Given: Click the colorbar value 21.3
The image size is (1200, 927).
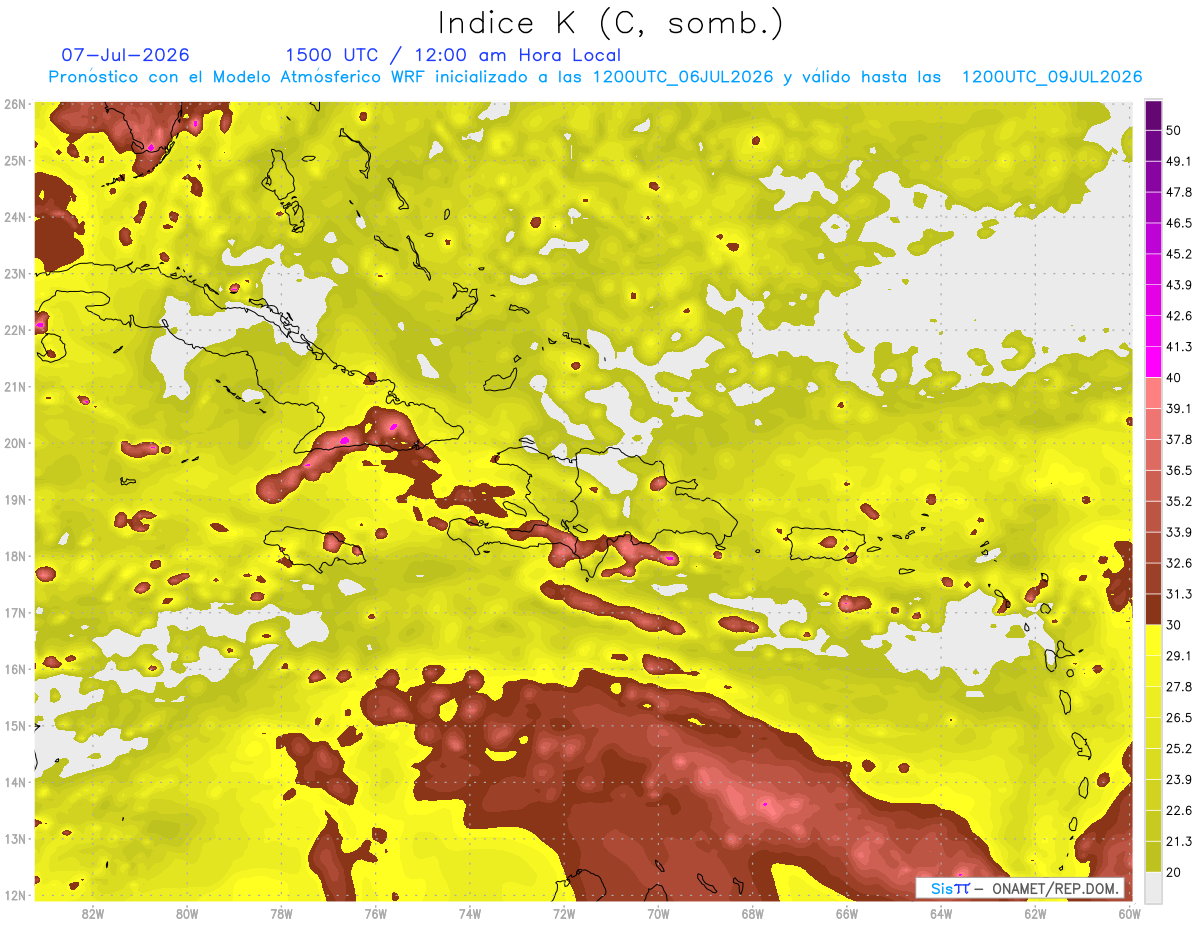Looking at the screenshot, I should point(1179,842).
